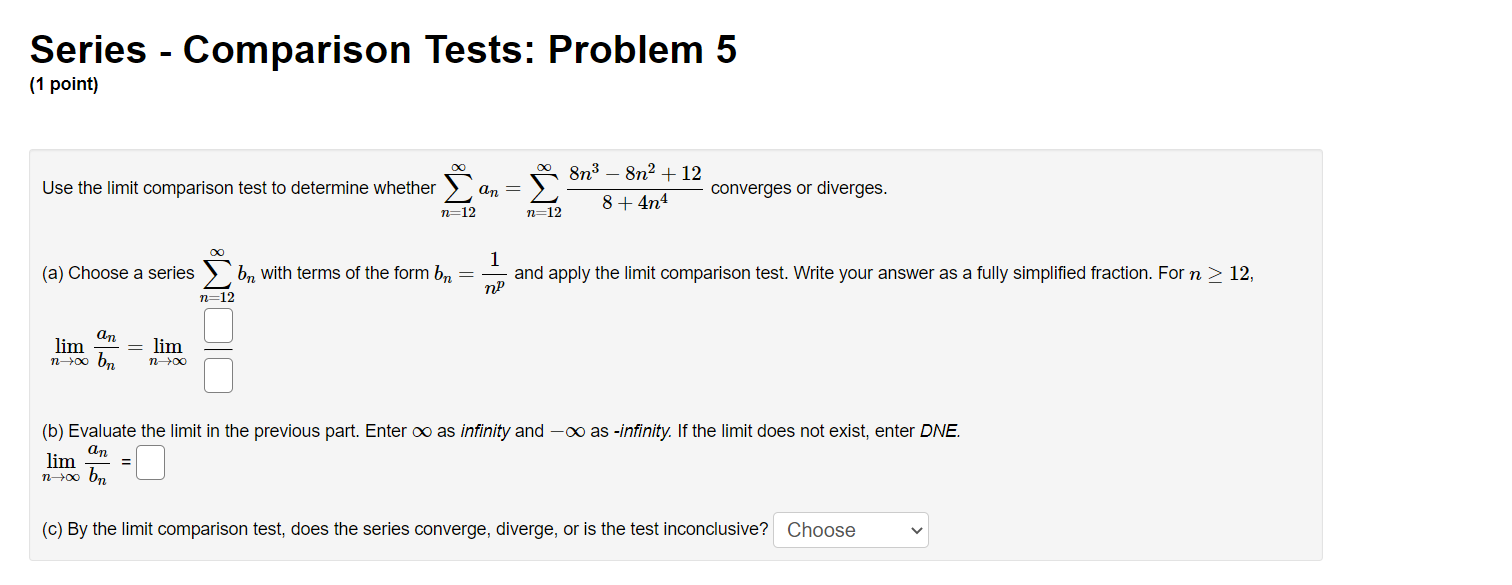Select the problem title heading
Image resolution: width=1512 pixels, height=585 pixels.
382,48
